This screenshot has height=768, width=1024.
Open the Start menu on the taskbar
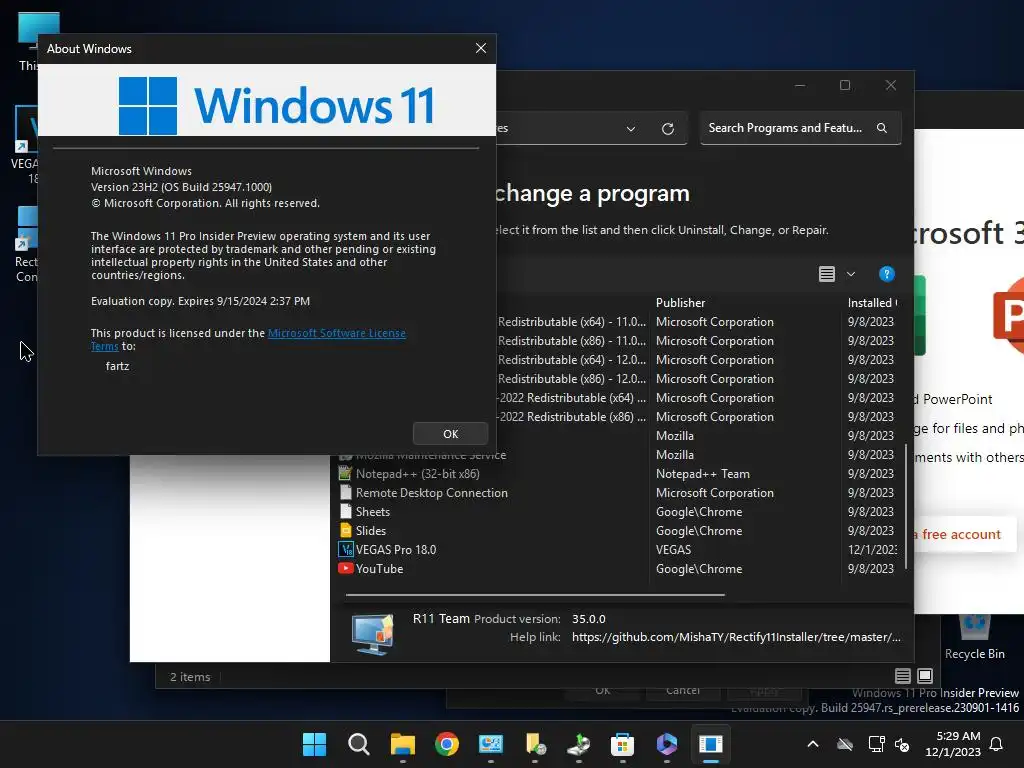314,744
